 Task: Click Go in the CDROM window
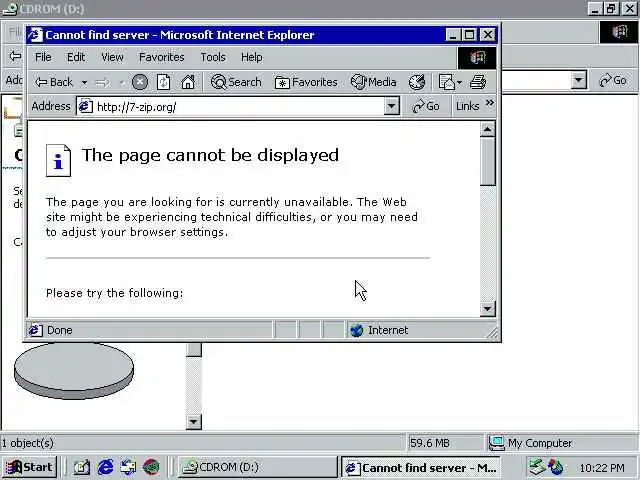pos(613,80)
